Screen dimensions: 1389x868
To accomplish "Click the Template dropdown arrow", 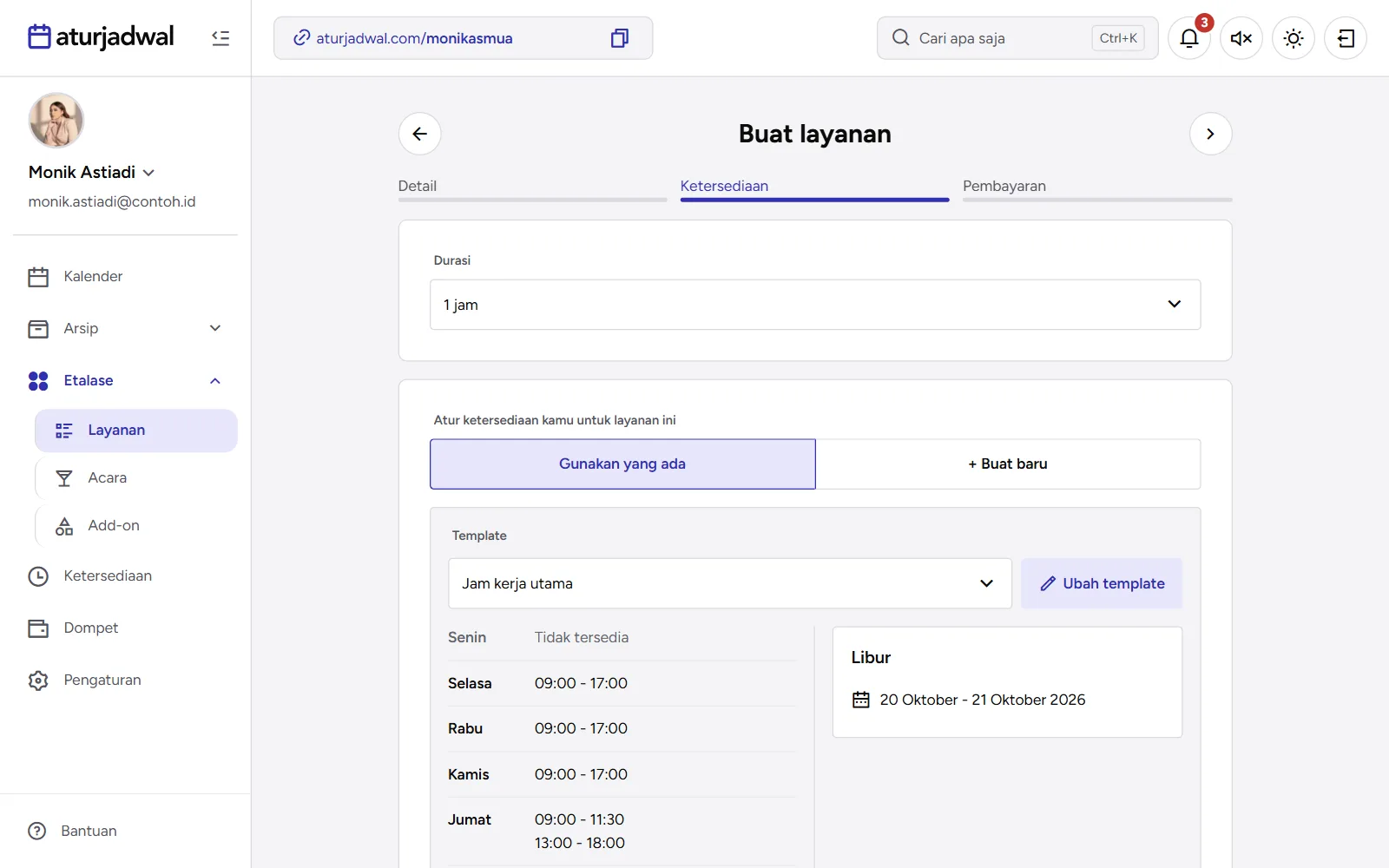I will point(986,583).
